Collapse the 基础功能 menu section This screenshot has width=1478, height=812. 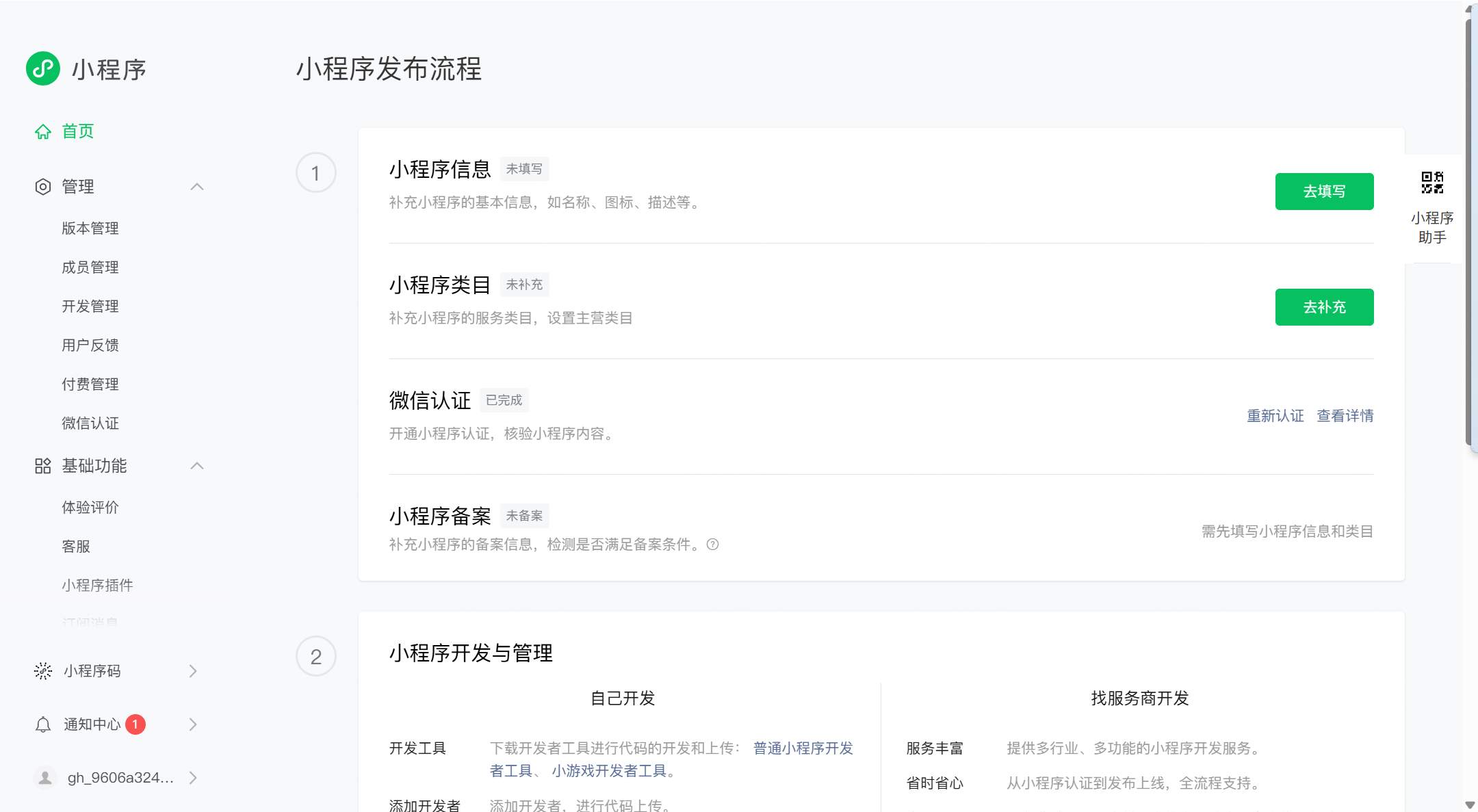197,466
